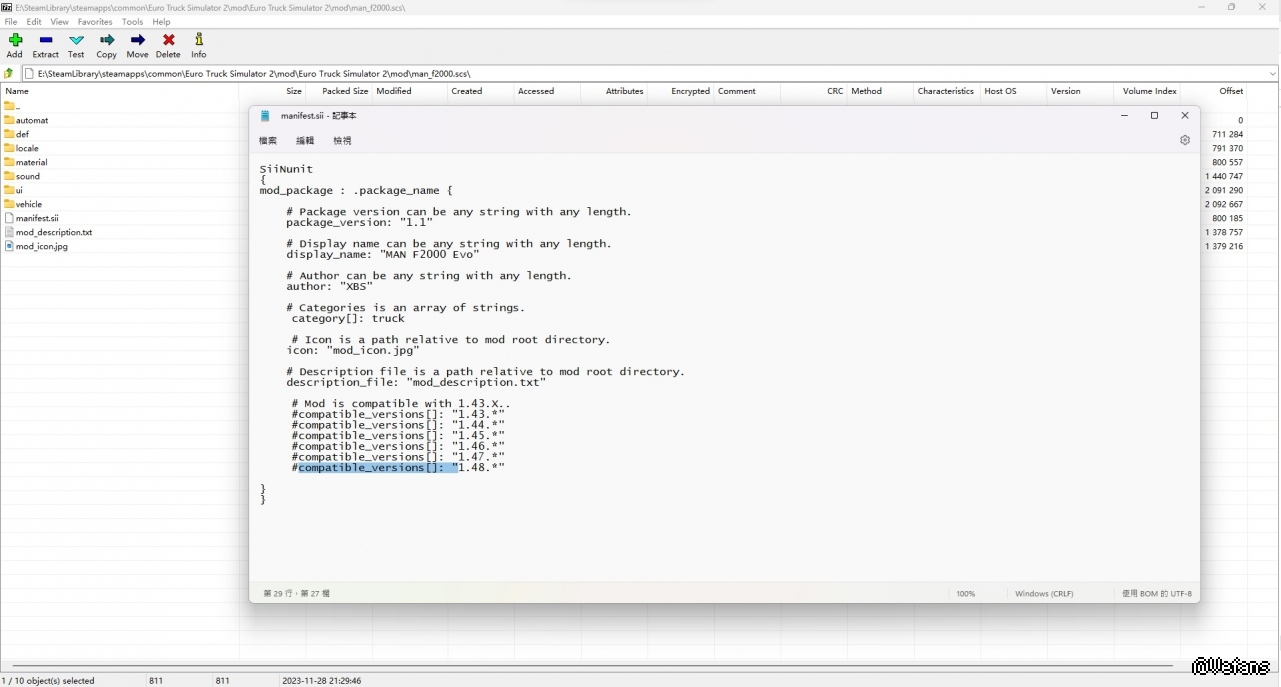
Task: Open the 編輯 menu in Notepad
Action: pyautogui.click(x=305, y=141)
